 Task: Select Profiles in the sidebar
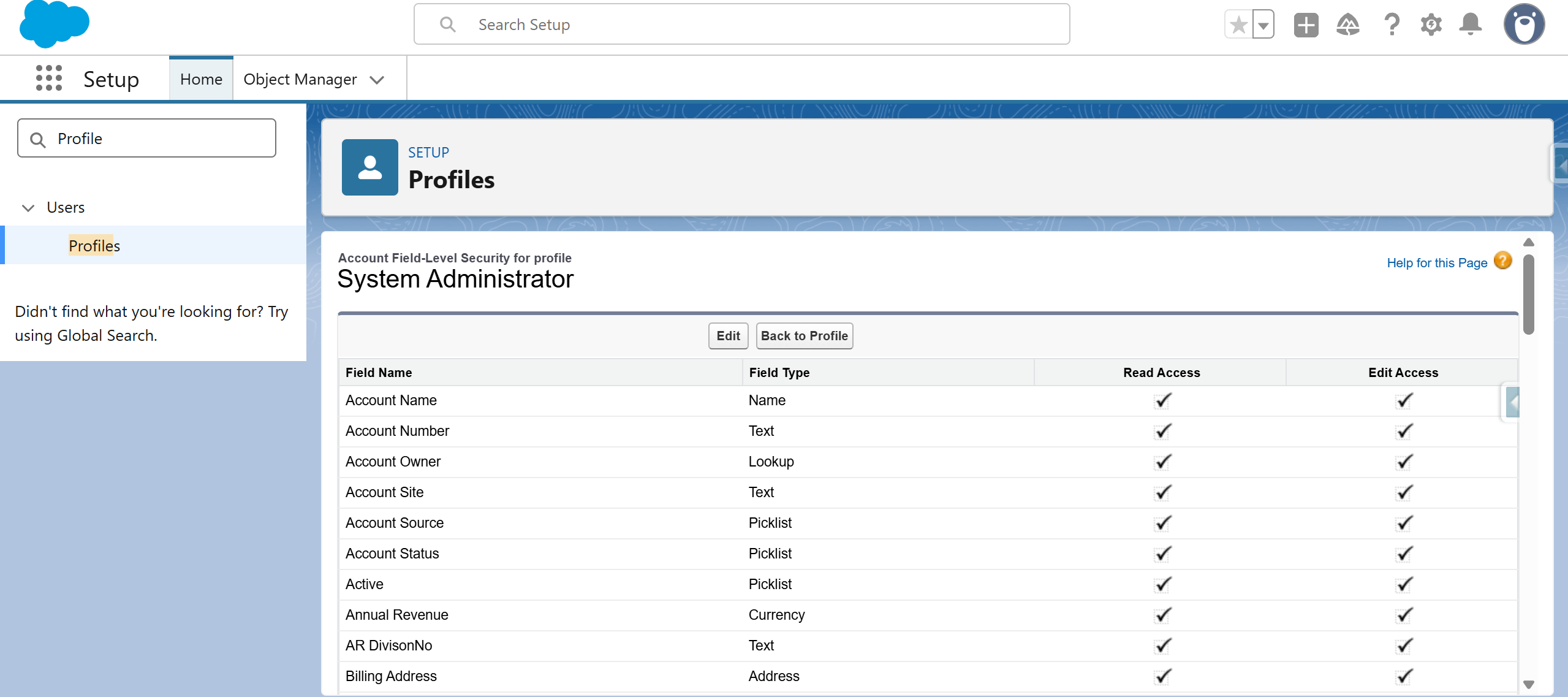94,246
